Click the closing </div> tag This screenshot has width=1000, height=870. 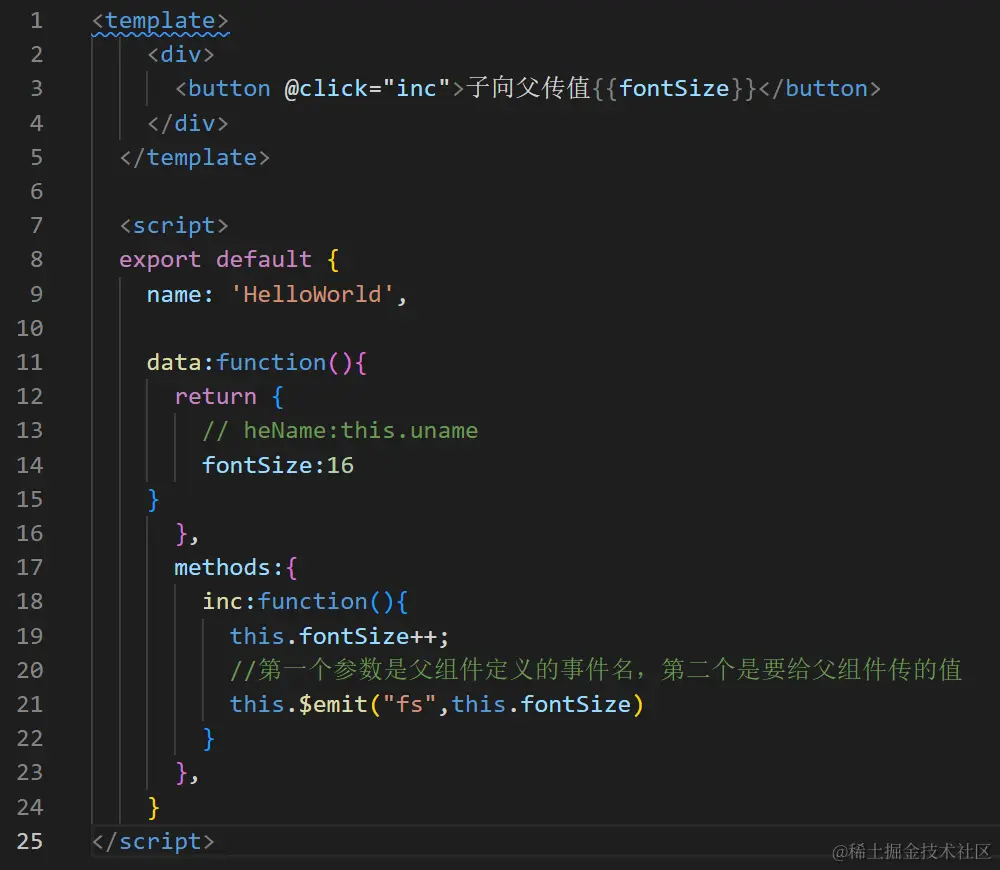click(188, 123)
